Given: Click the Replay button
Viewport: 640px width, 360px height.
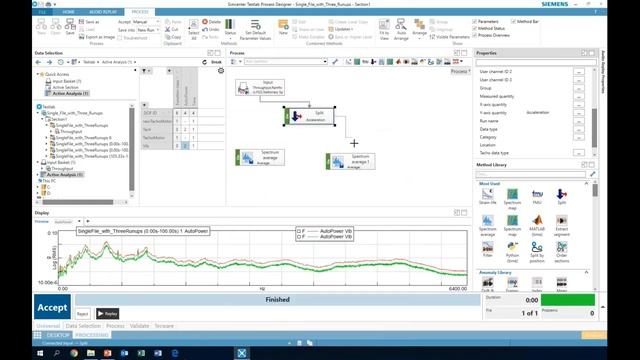Looking at the screenshot, I should pyautogui.click(x=108, y=313).
